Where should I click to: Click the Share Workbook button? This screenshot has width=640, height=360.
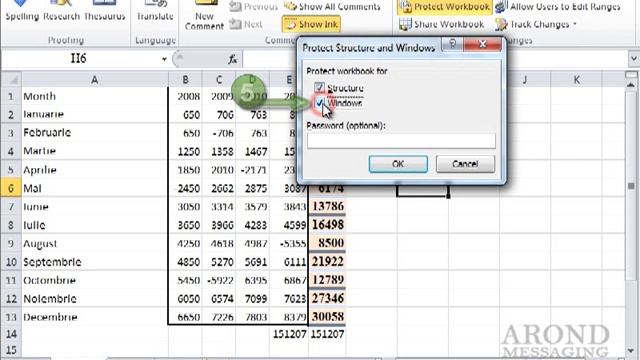[441, 24]
